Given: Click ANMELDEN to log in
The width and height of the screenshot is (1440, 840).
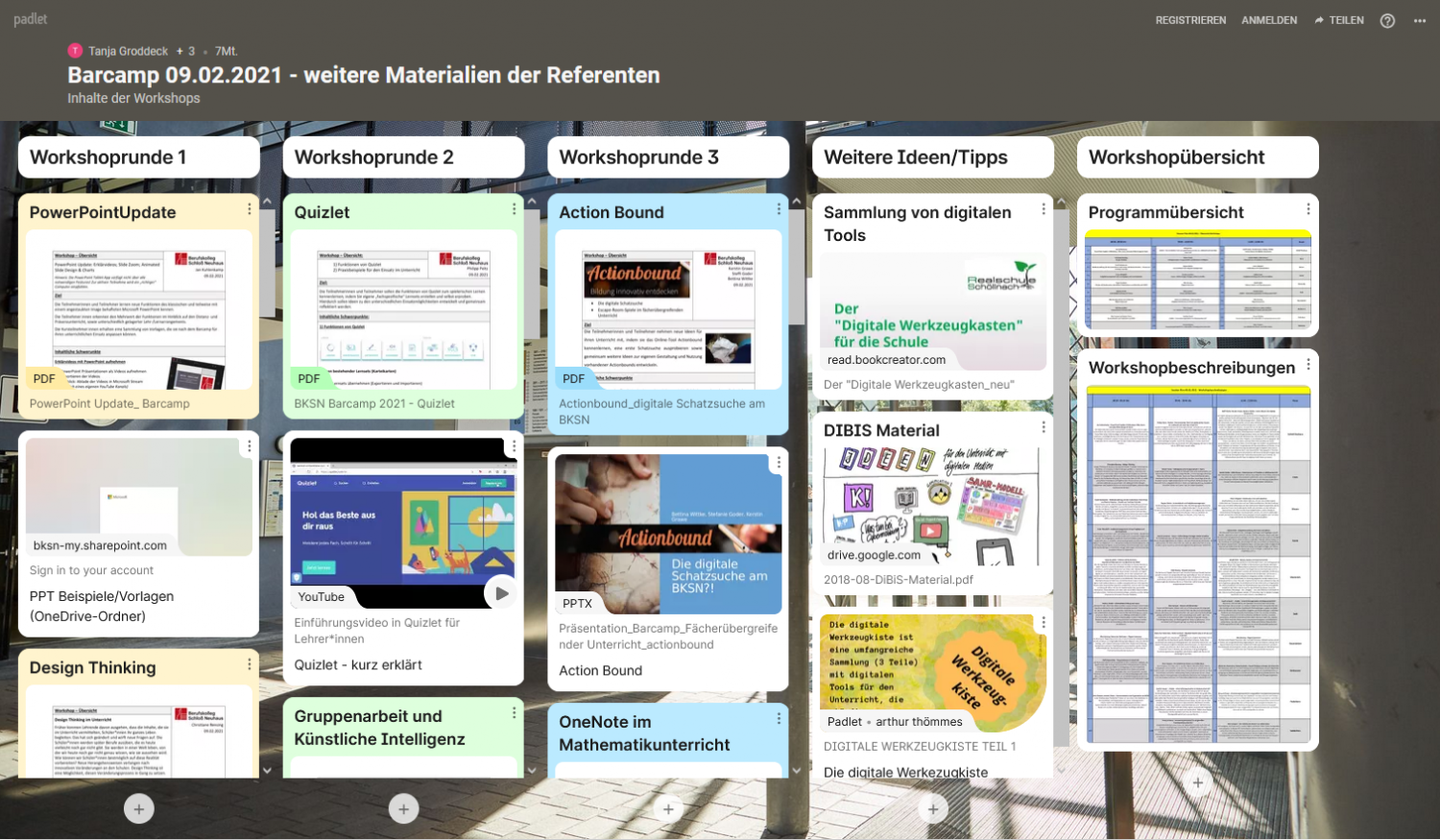Looking at the screenshot, I should tap(1269, 20).
